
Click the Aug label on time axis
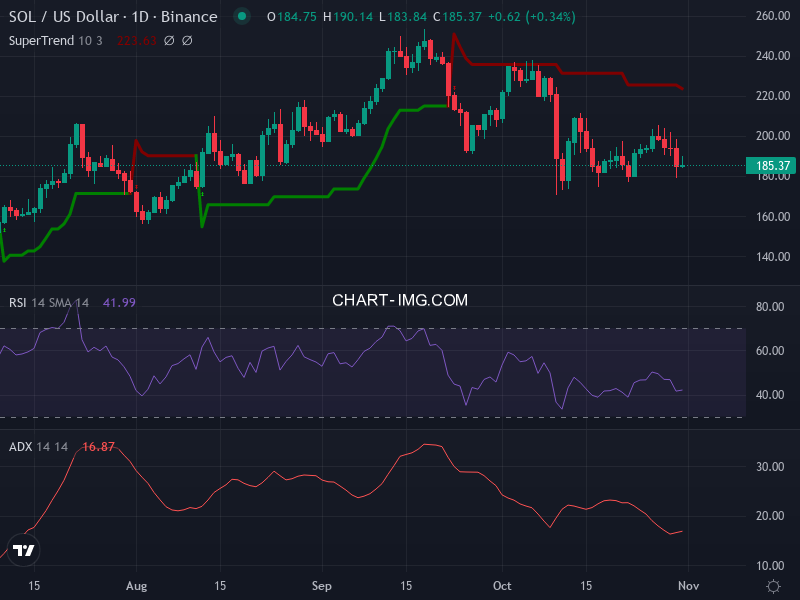pyautogui.click(x=138, y=585)
